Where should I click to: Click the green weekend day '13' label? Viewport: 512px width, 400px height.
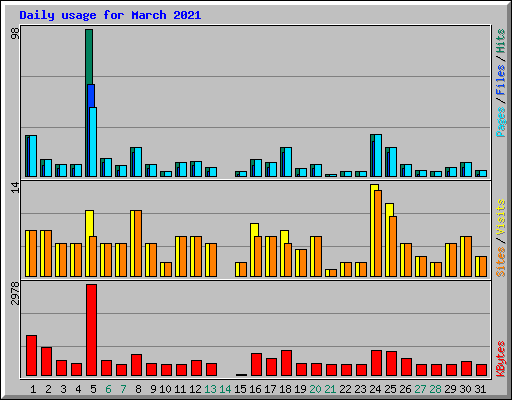pos(210,389)
